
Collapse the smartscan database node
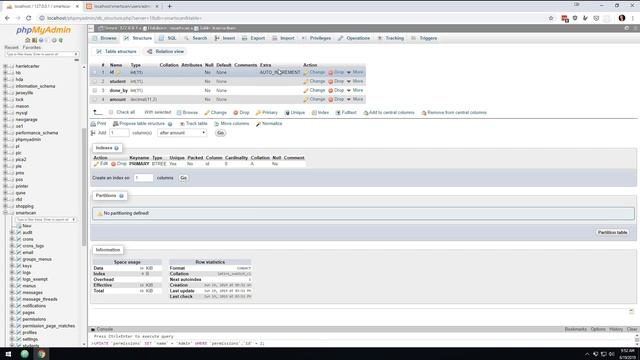point(5,213)
